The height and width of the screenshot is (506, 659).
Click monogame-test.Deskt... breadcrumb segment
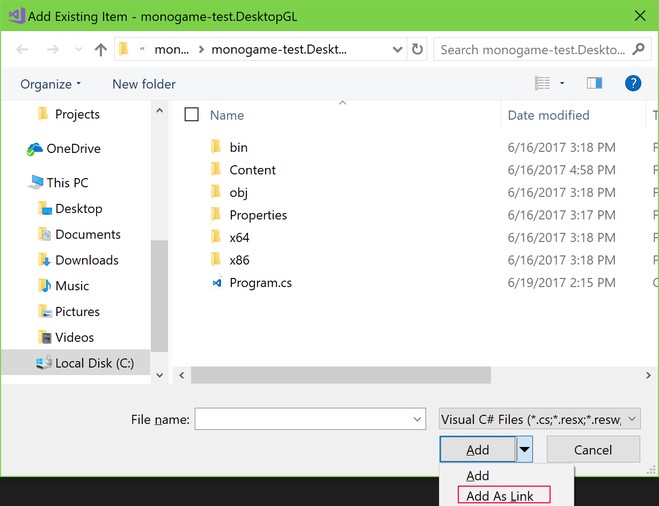click(279, 50)
